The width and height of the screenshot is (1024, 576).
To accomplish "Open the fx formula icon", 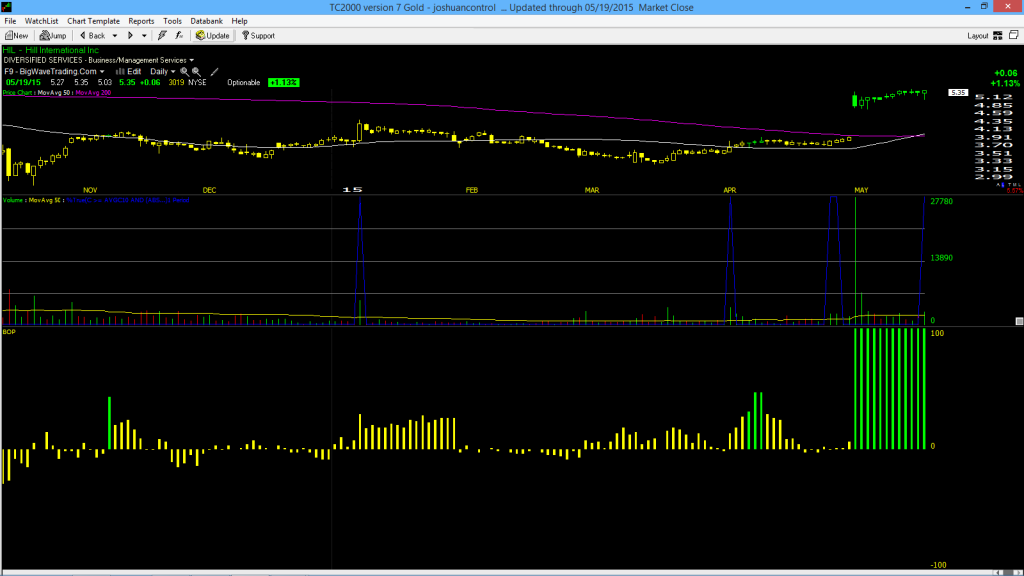I will [x=179, y=36].
